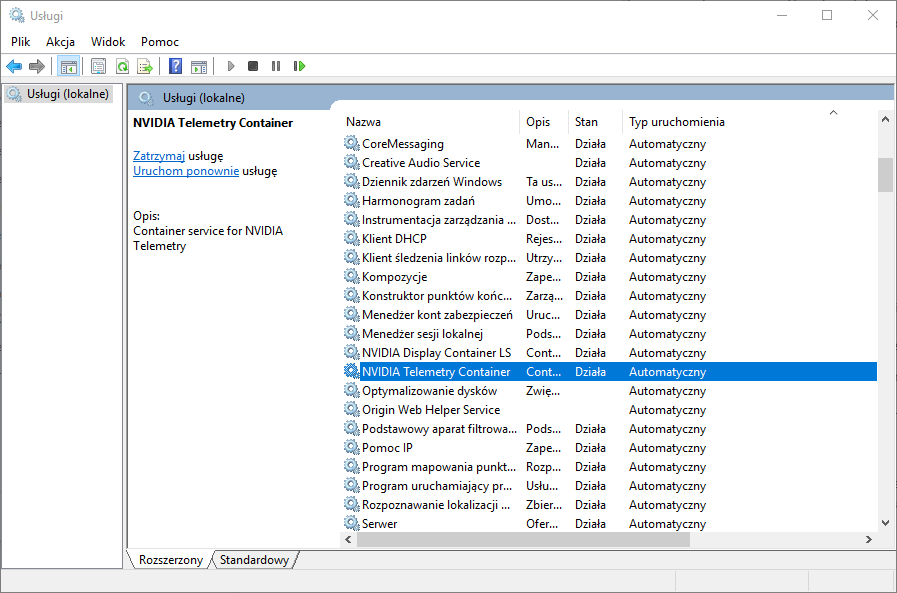Select Menedżer kont zabezpieczeń service
This screenshot has height=593, width=897.
(x=610, y=315)
